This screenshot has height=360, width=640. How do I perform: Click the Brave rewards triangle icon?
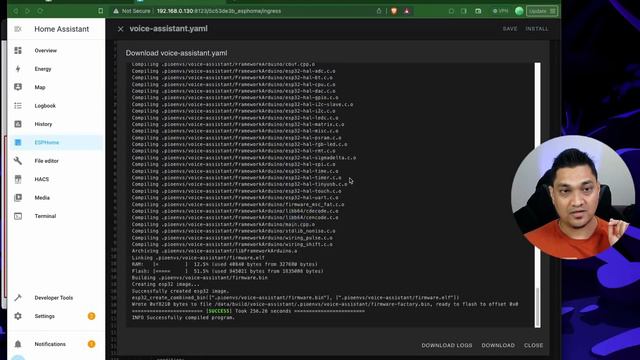coord(407,11)
